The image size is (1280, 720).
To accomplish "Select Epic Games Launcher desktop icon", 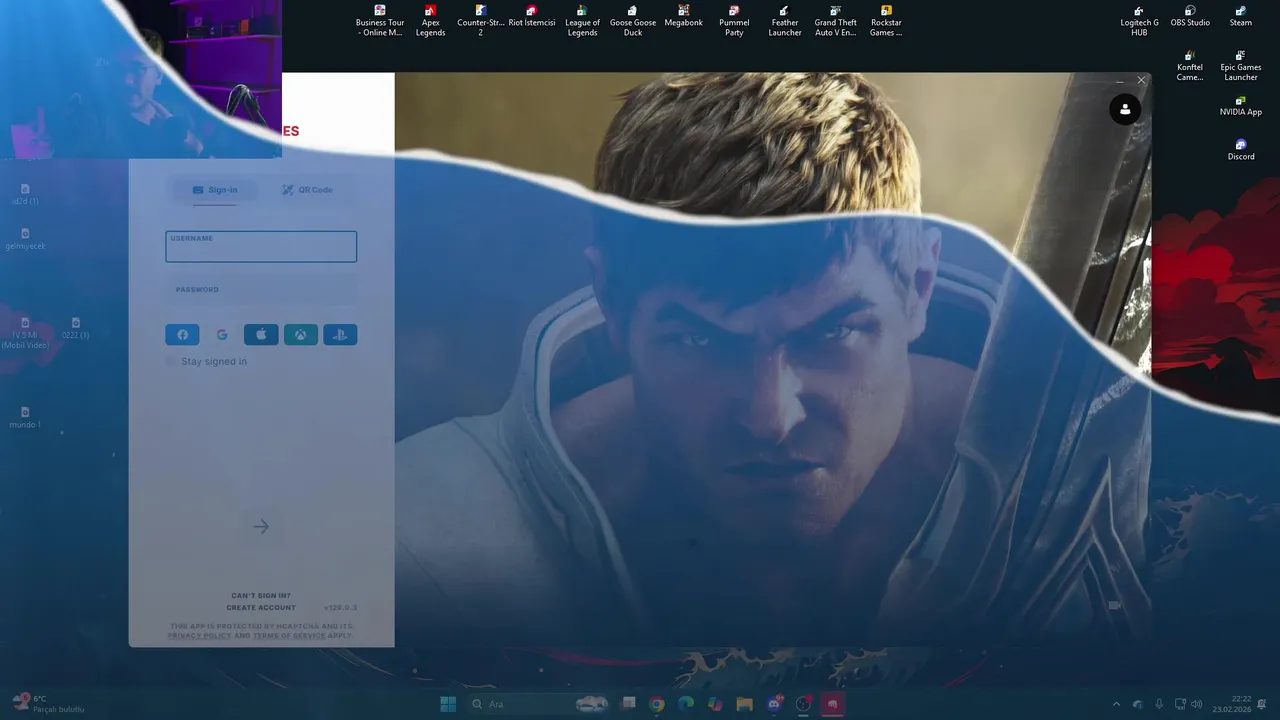I will point(1241,66).
